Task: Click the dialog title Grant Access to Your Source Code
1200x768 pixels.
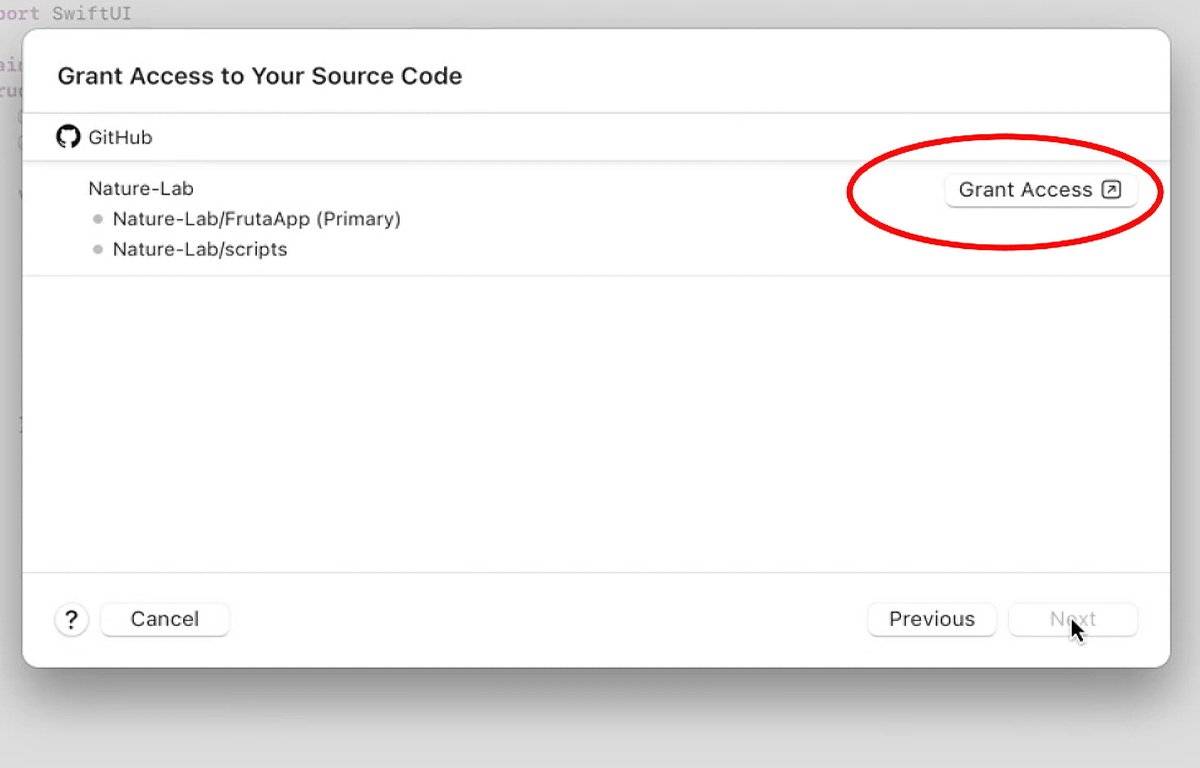Action: point(260,76)
